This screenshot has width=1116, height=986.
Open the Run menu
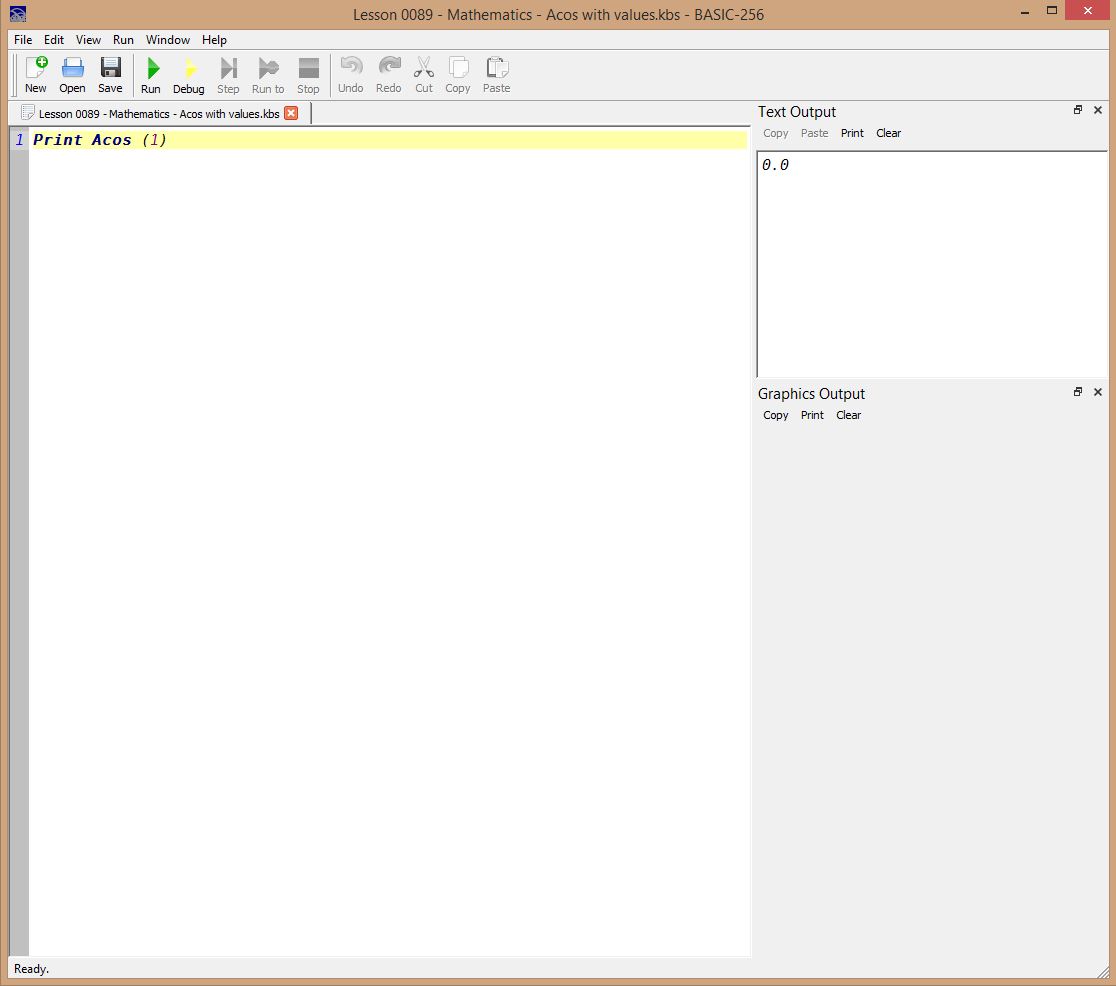click(x=123, y=40)
